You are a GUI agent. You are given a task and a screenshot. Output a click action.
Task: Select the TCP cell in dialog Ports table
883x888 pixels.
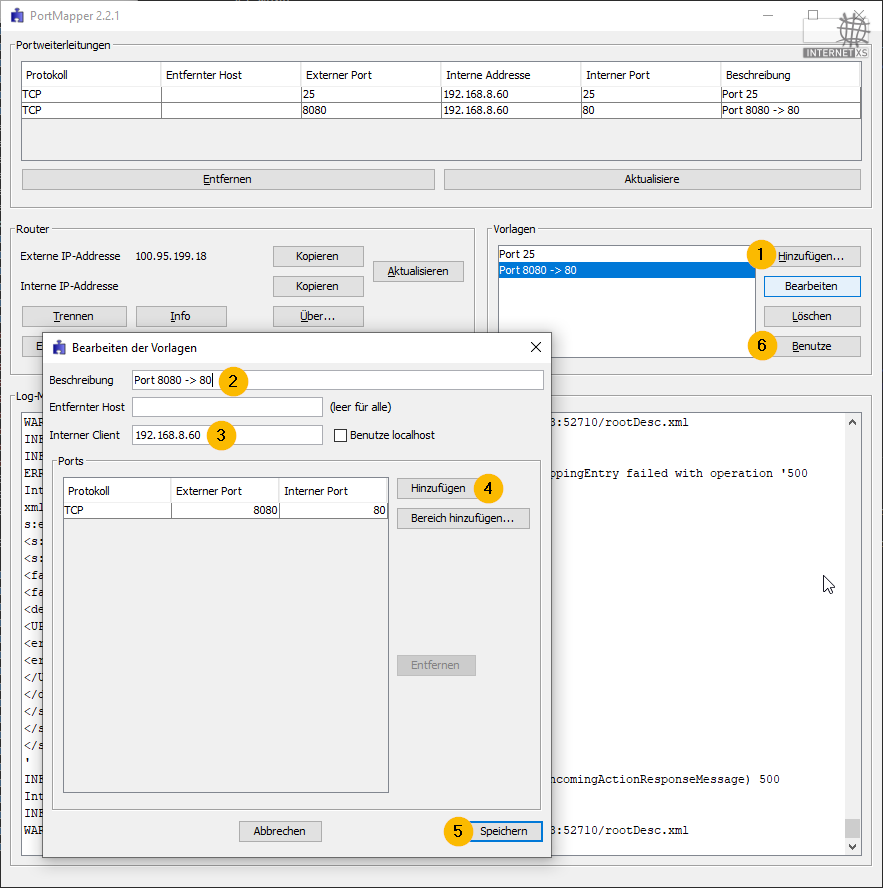[x=117, y=510]
